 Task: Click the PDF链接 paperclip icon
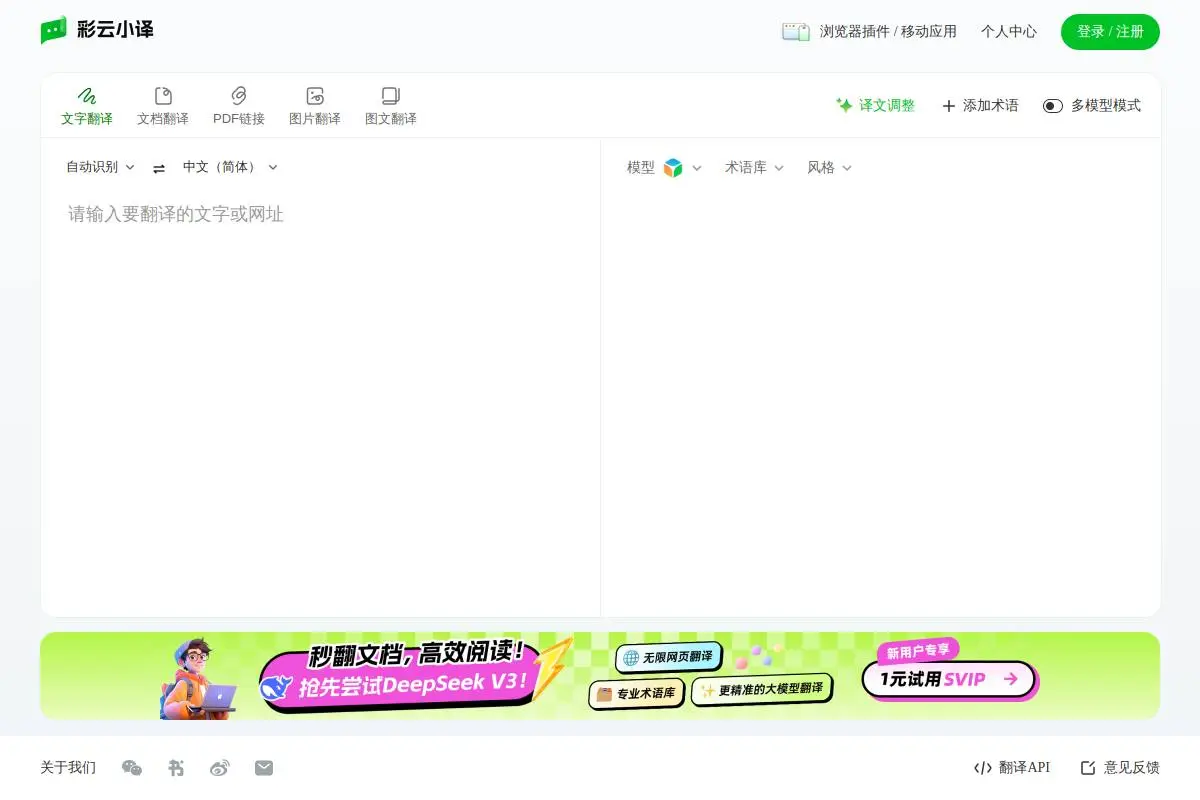point(239,96)
